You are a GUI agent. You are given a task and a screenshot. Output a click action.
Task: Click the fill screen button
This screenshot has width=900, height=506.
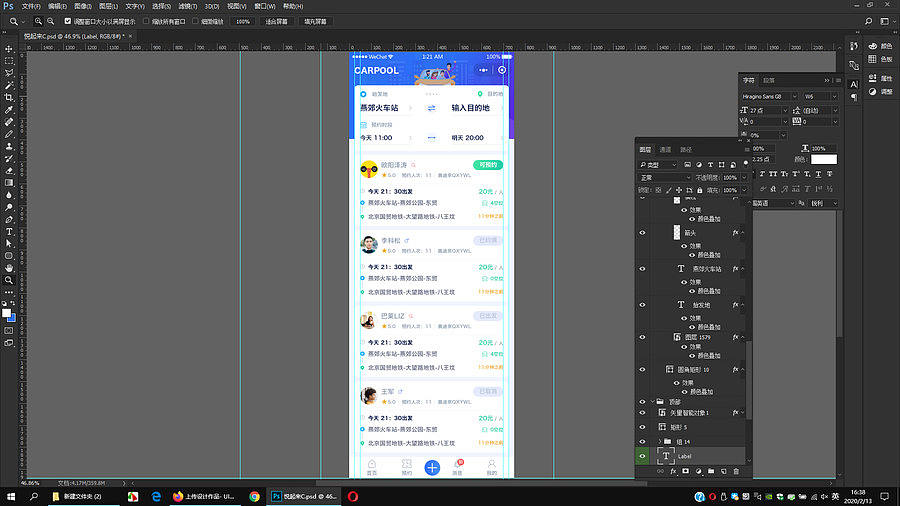coord(315,21)
